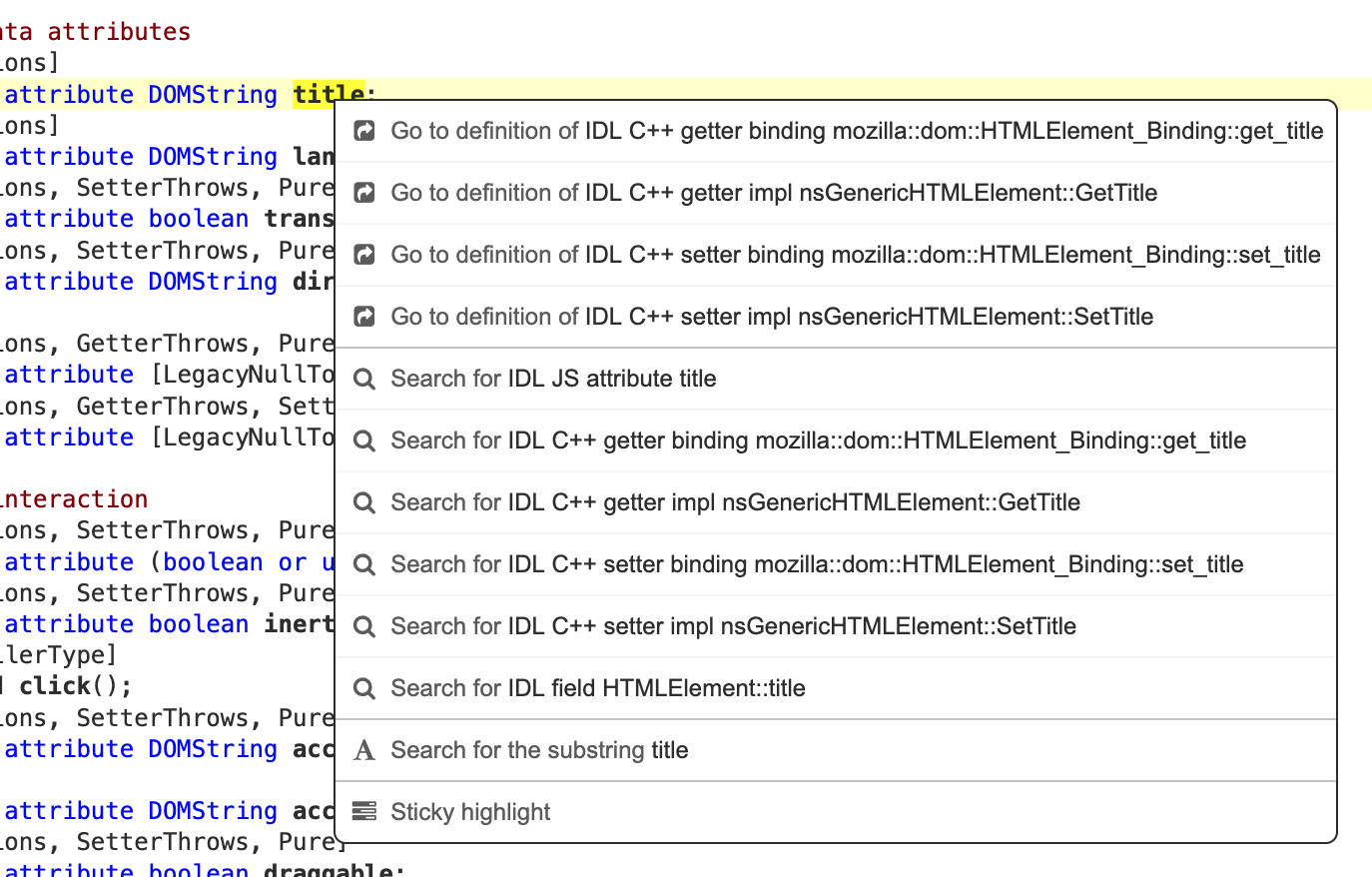
Task: Click the Sticky highlight icon
Action: [364, 812]
